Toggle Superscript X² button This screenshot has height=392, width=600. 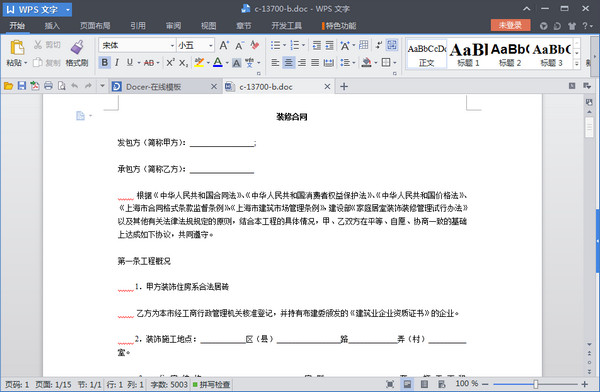170,62
